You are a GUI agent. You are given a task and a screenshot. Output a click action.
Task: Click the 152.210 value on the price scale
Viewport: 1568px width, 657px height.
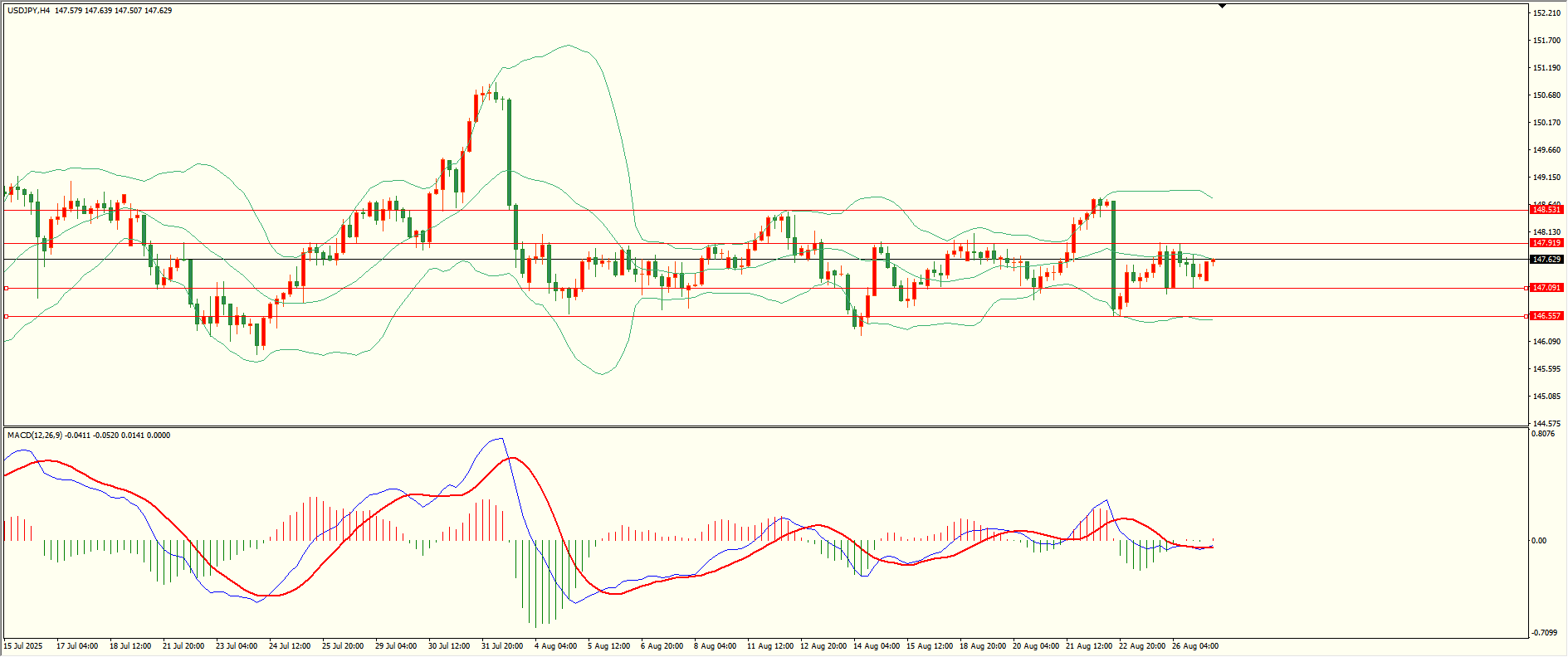(1546, 13)
